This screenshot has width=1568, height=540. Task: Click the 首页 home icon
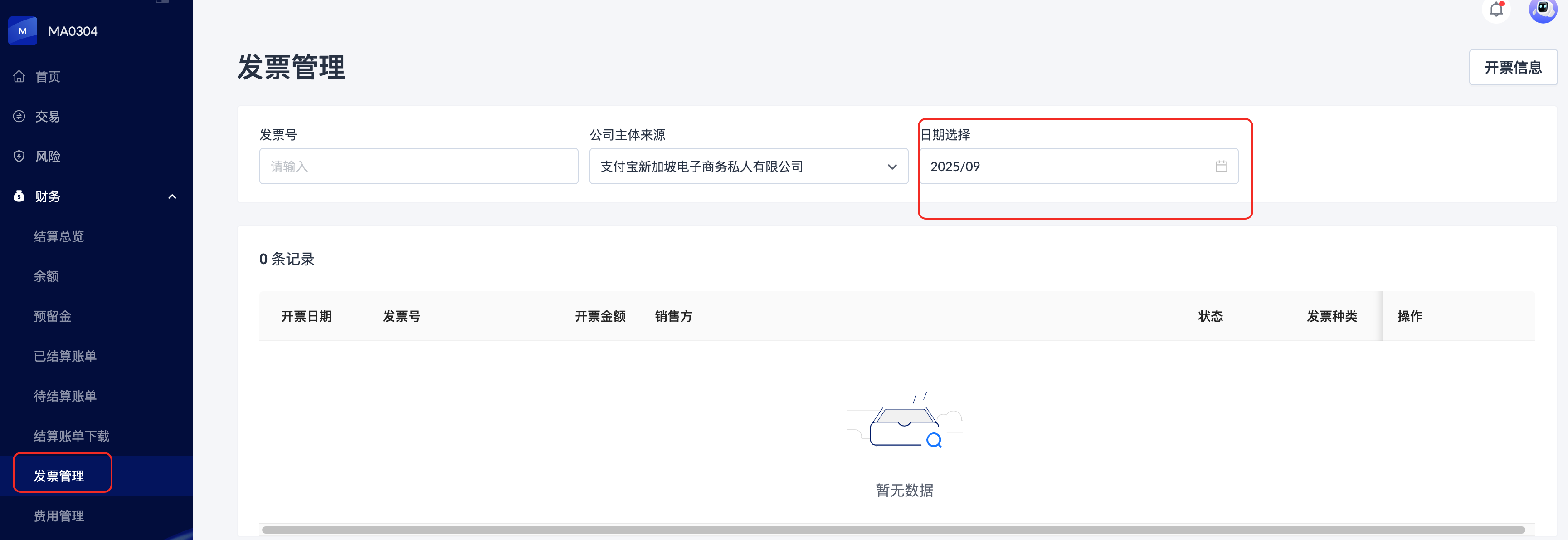pyautogui.click(x=19, y=77)
